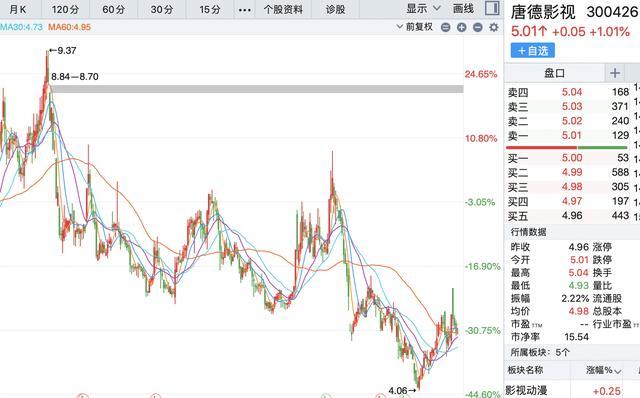Image resolution: width=640 pixels, height=398 pixels.
Task: Click the 24.65% axis label
Action: 481,74
